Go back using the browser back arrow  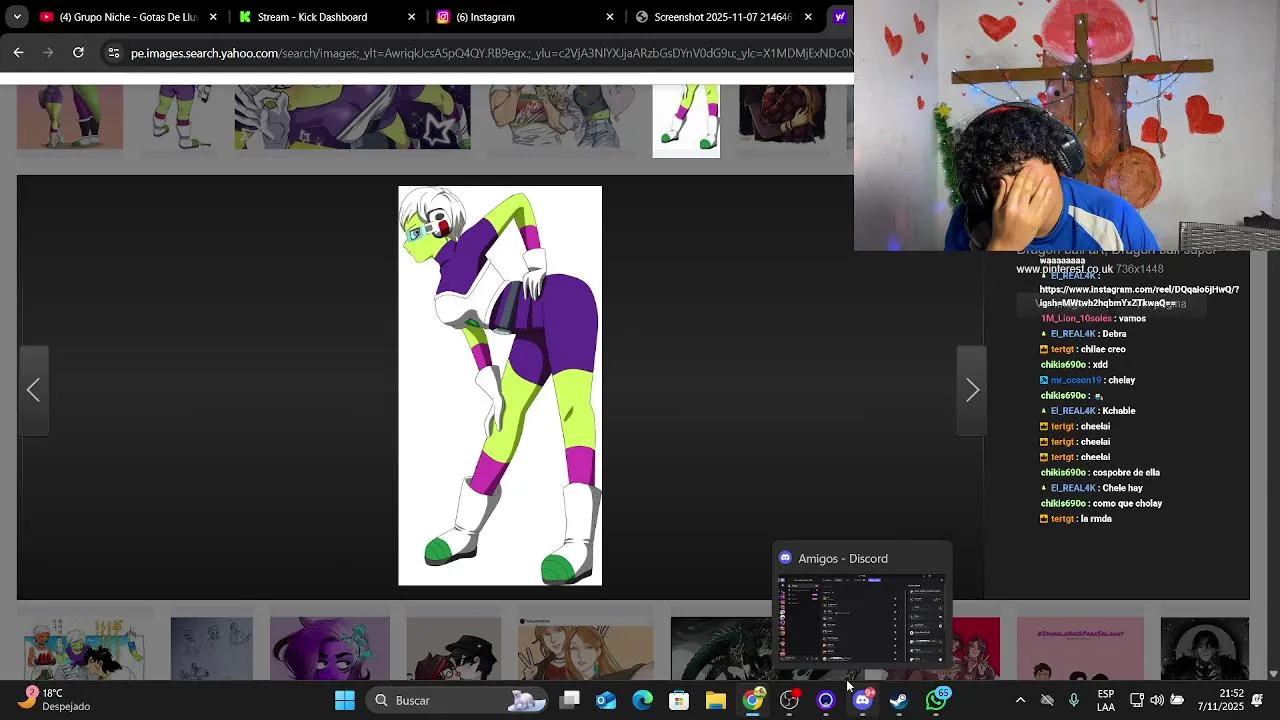point(18,53)
